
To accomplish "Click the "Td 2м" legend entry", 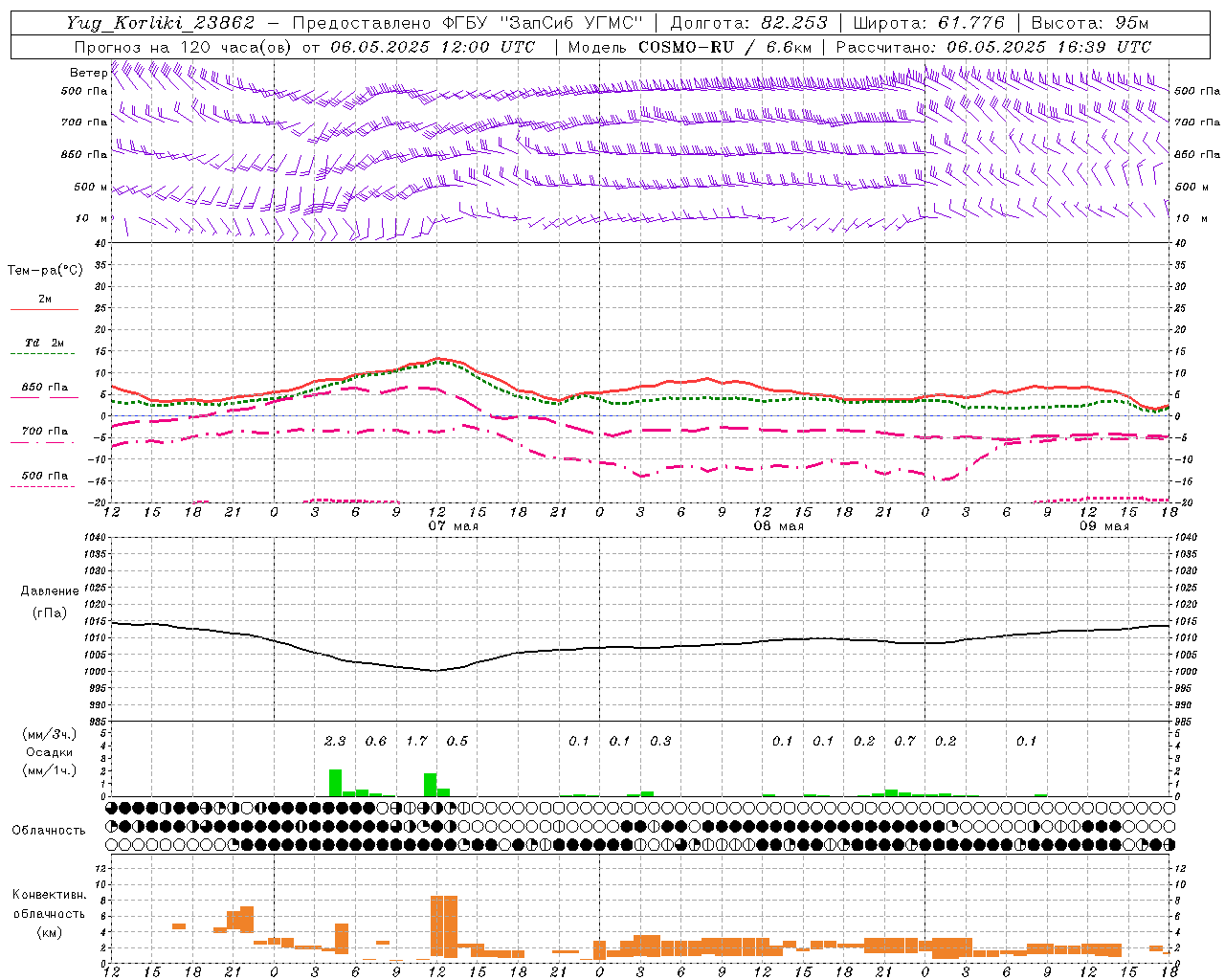I will pos(45,343).
